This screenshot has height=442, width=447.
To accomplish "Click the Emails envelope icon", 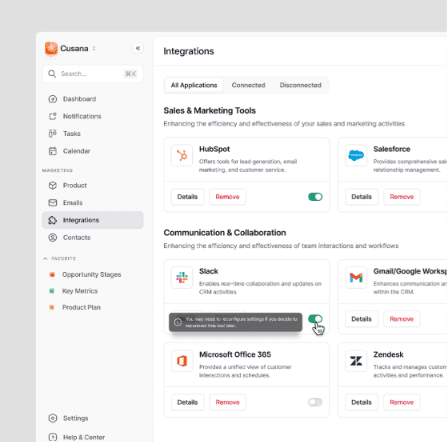I will coord(53,203).
